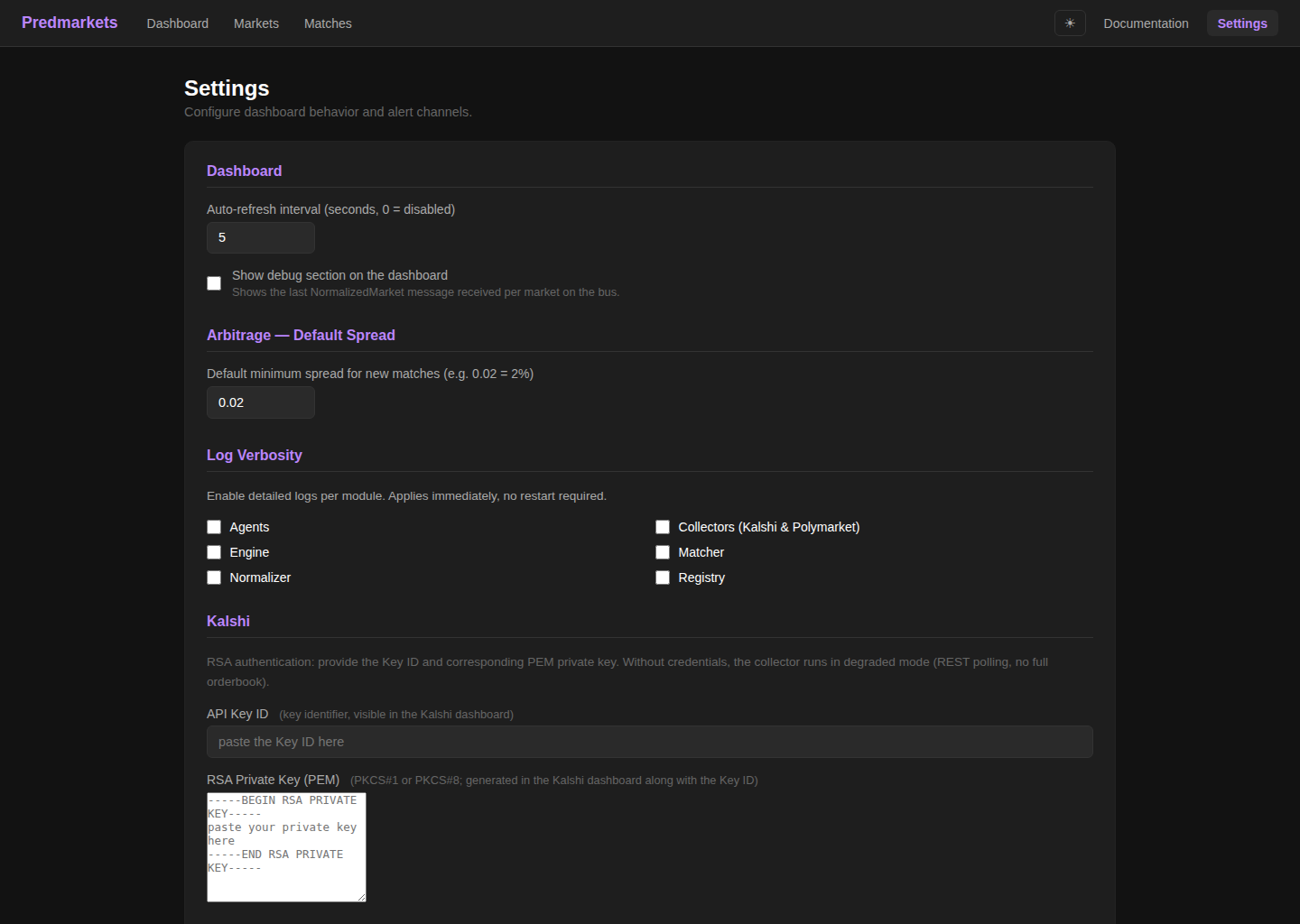Viewport: 1300px width, 924px height.
Task: Enable Engine log verbosity
Action: point(214,551)
